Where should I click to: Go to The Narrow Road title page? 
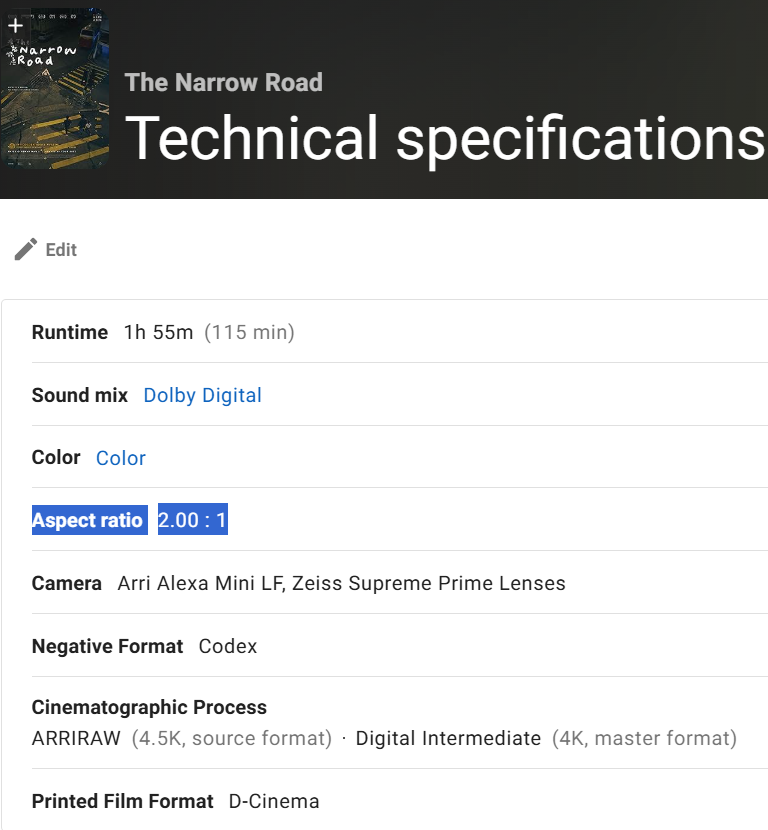pyautogui.click(x=223, y=83)
